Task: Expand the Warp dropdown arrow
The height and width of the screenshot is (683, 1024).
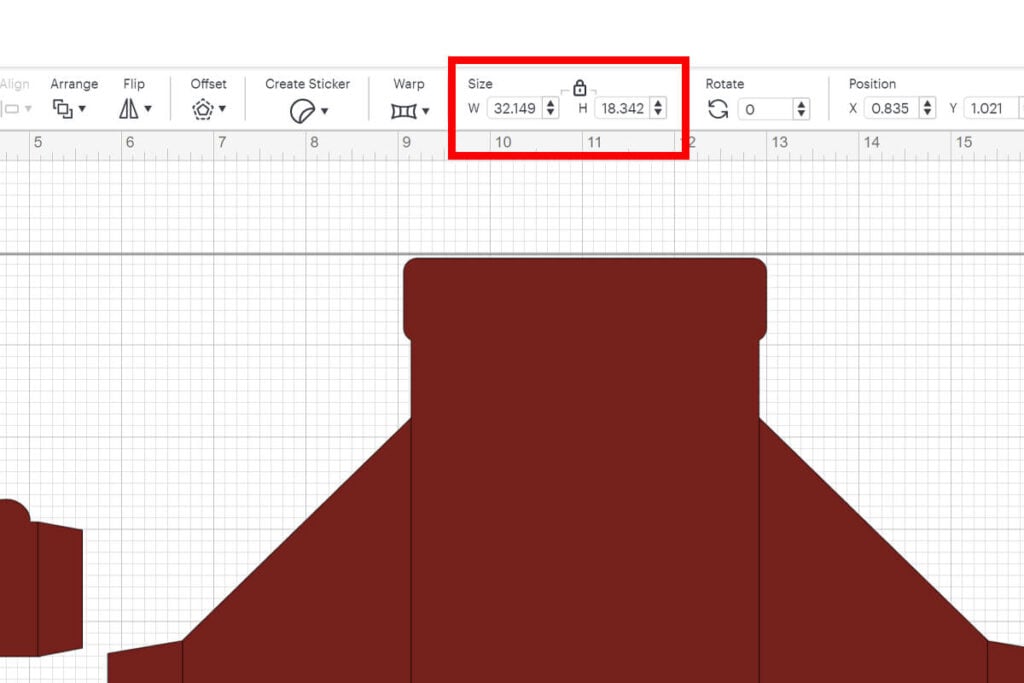Action: point(425,110)
